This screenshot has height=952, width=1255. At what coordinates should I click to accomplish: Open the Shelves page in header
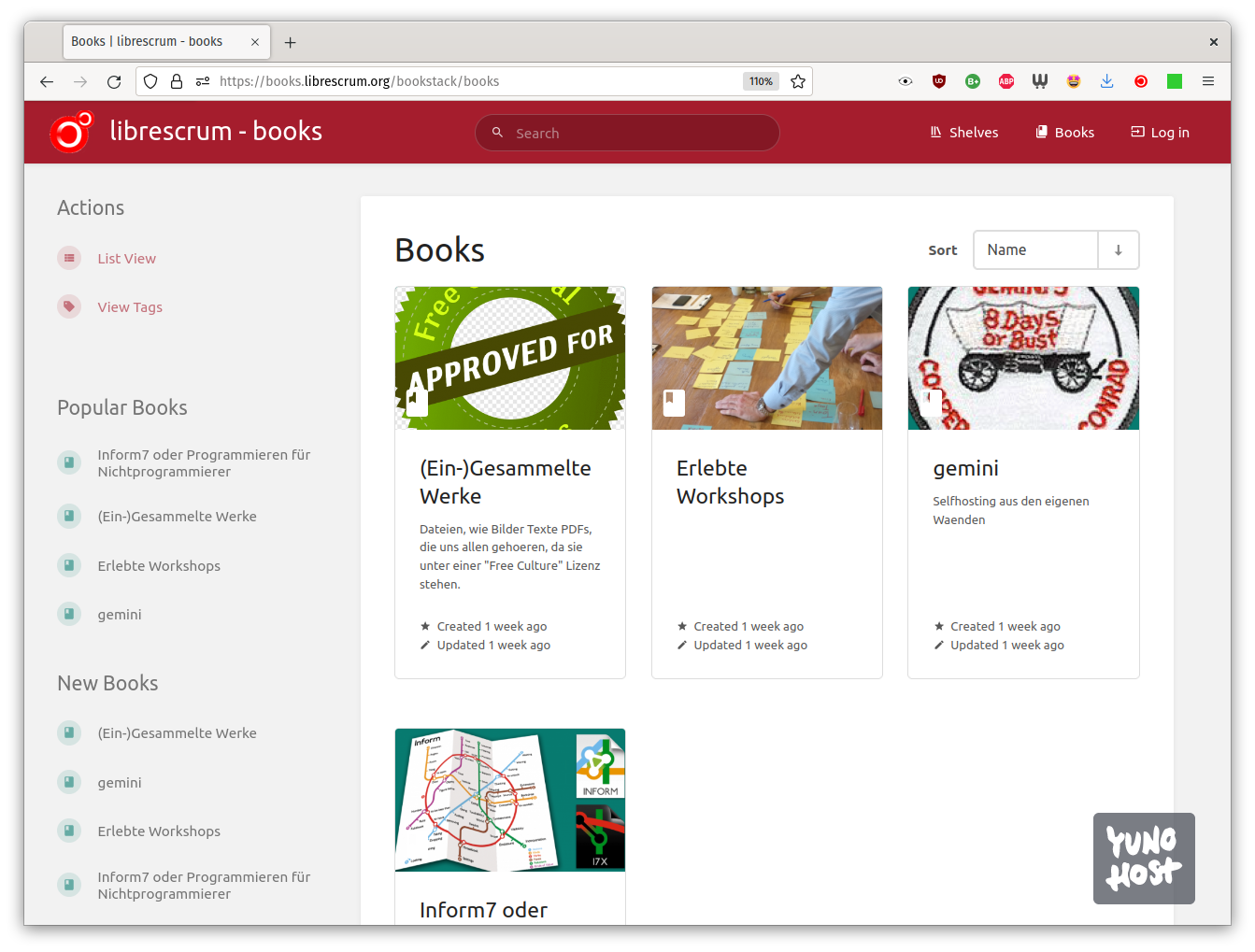[964, 133]
